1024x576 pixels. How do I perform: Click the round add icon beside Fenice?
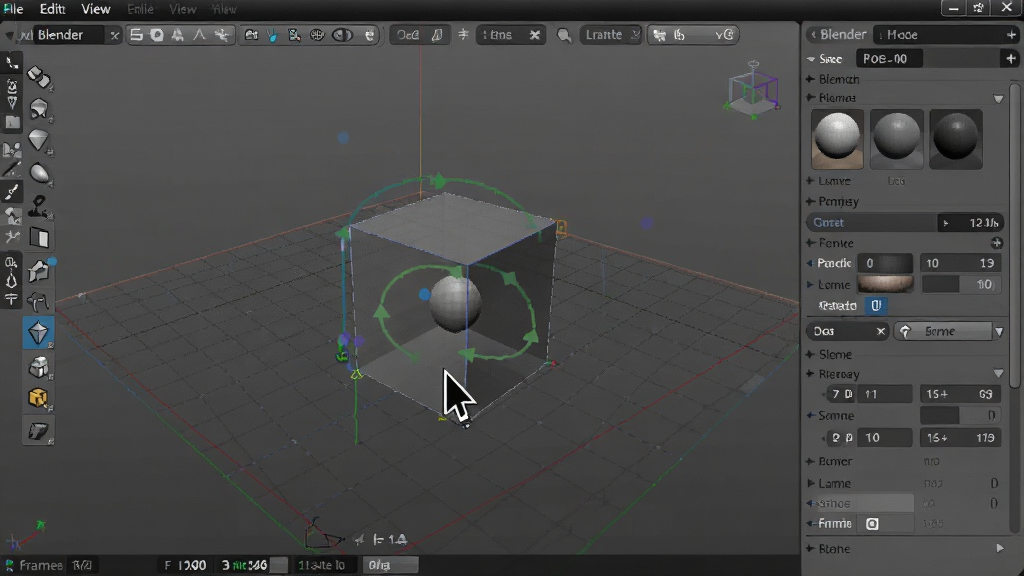pos(997,243)
